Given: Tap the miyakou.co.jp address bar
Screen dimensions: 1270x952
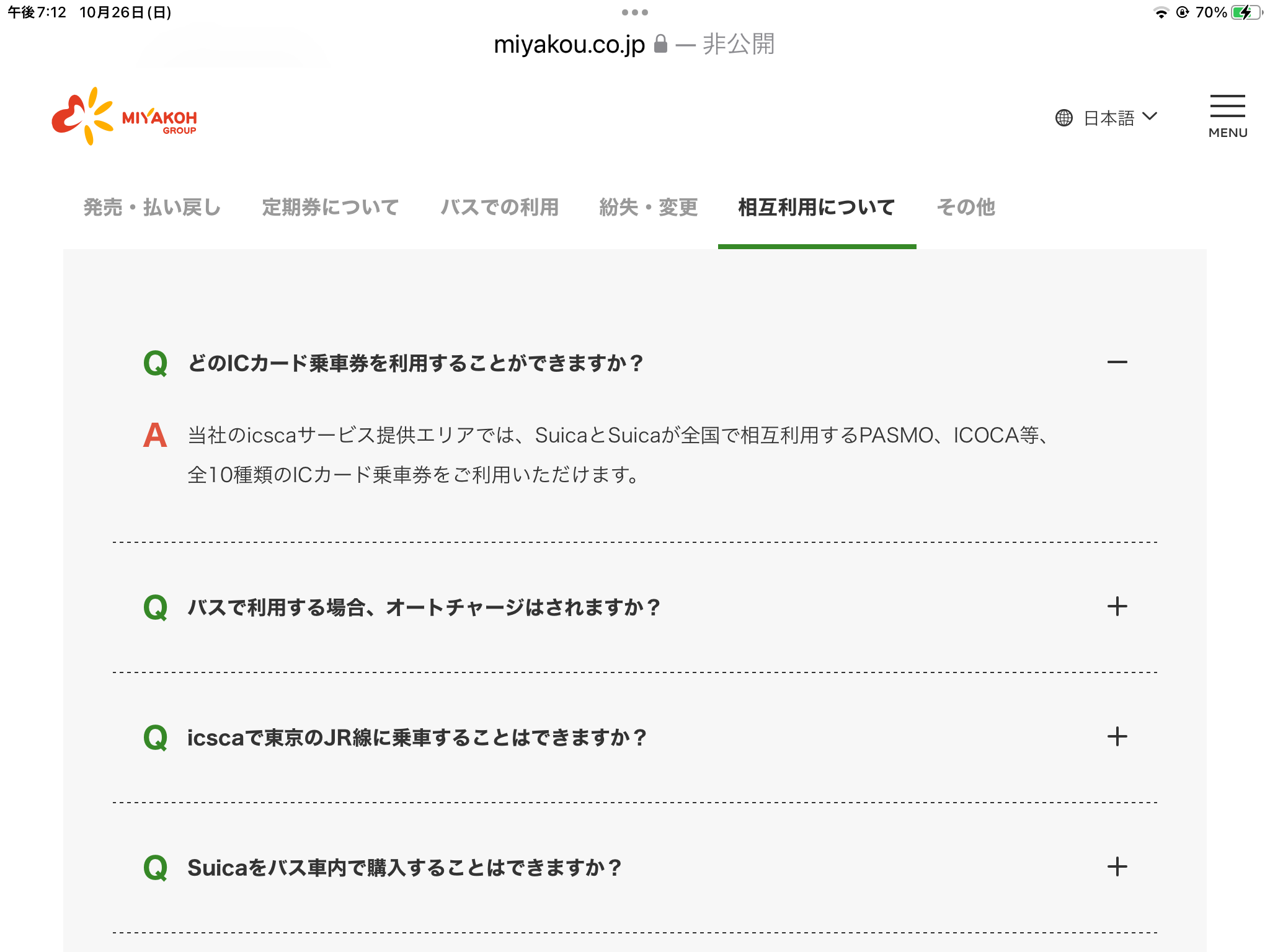Looking at the screenshot, I should 634,44.
